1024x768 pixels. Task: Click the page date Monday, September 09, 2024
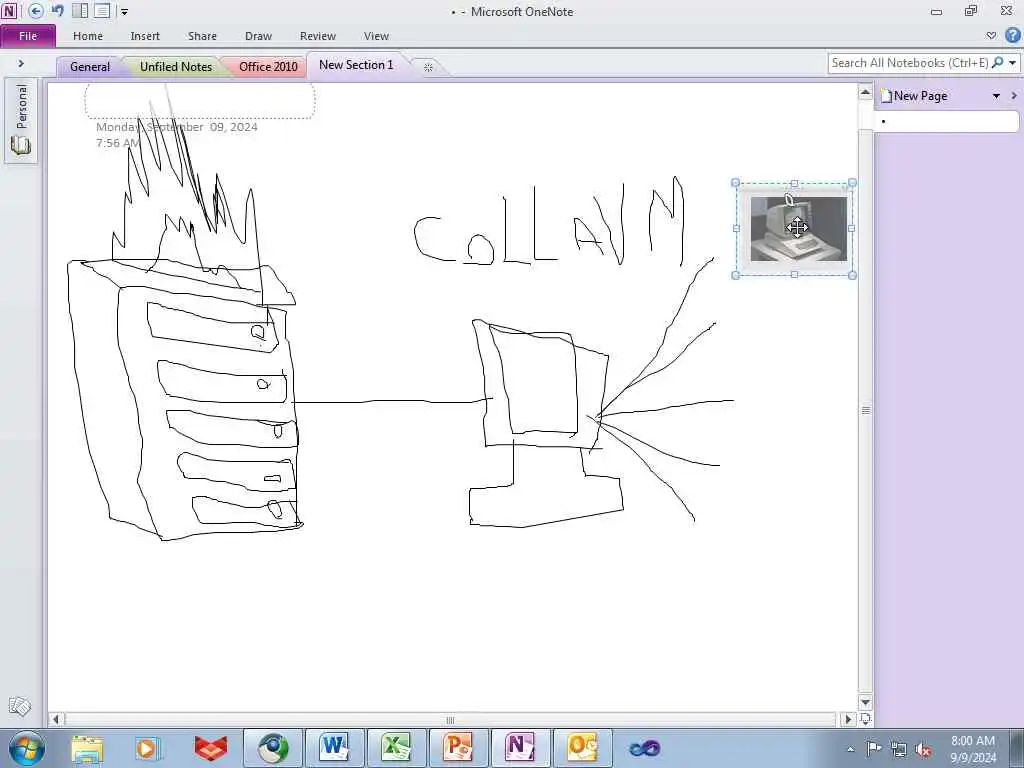pos(177,127)
